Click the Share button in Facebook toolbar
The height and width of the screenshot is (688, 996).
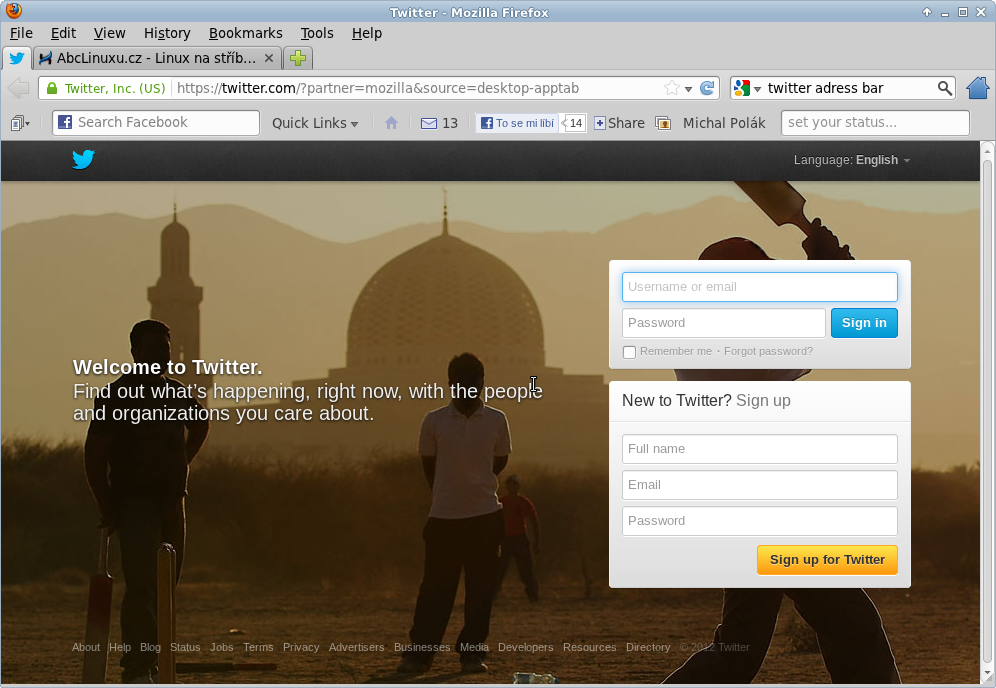click(619, 123)
